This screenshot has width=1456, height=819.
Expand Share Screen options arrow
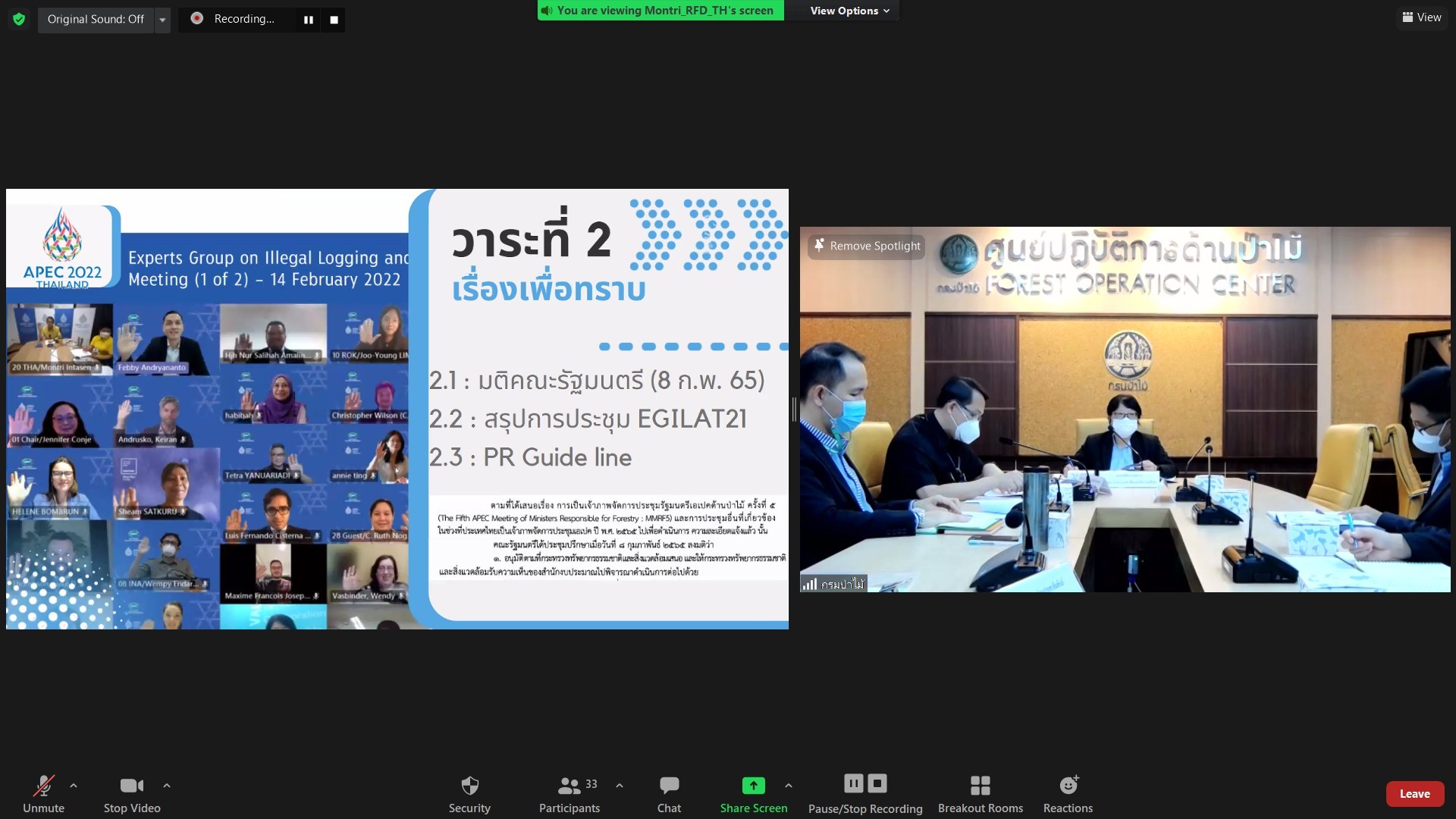click(x=789, y=786)
